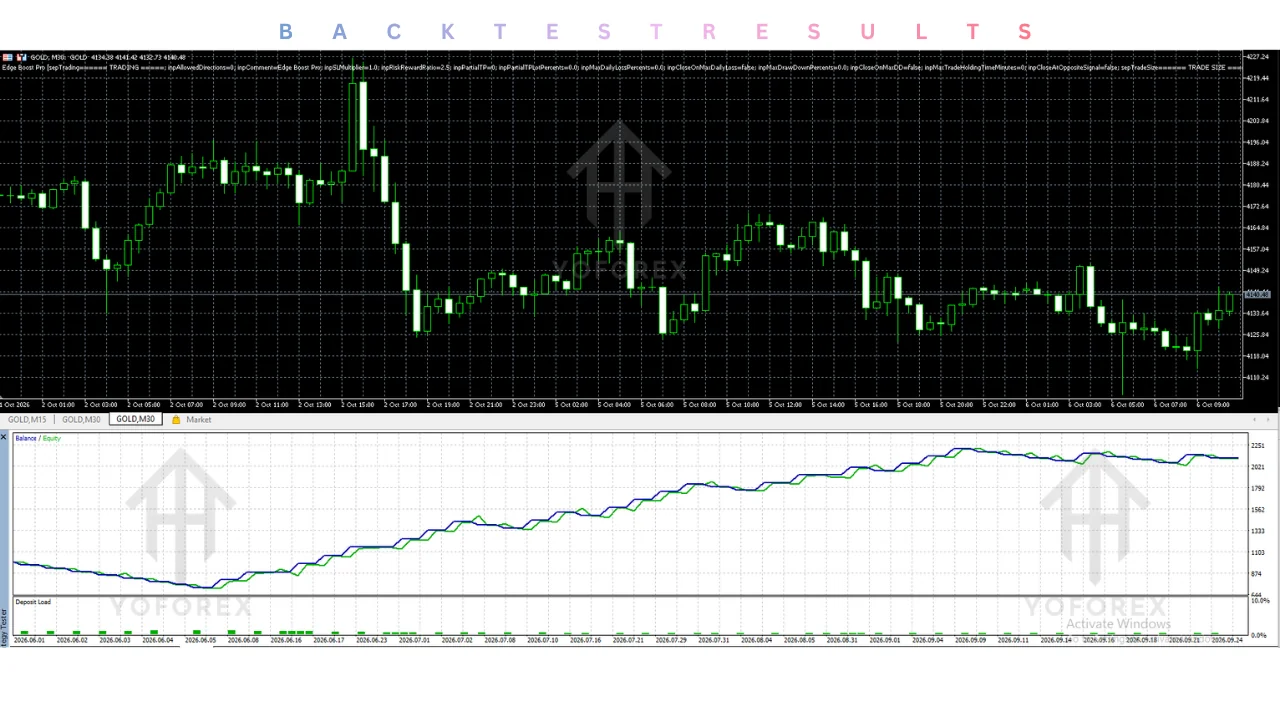Click the 2251 balance axis value

1258,446
